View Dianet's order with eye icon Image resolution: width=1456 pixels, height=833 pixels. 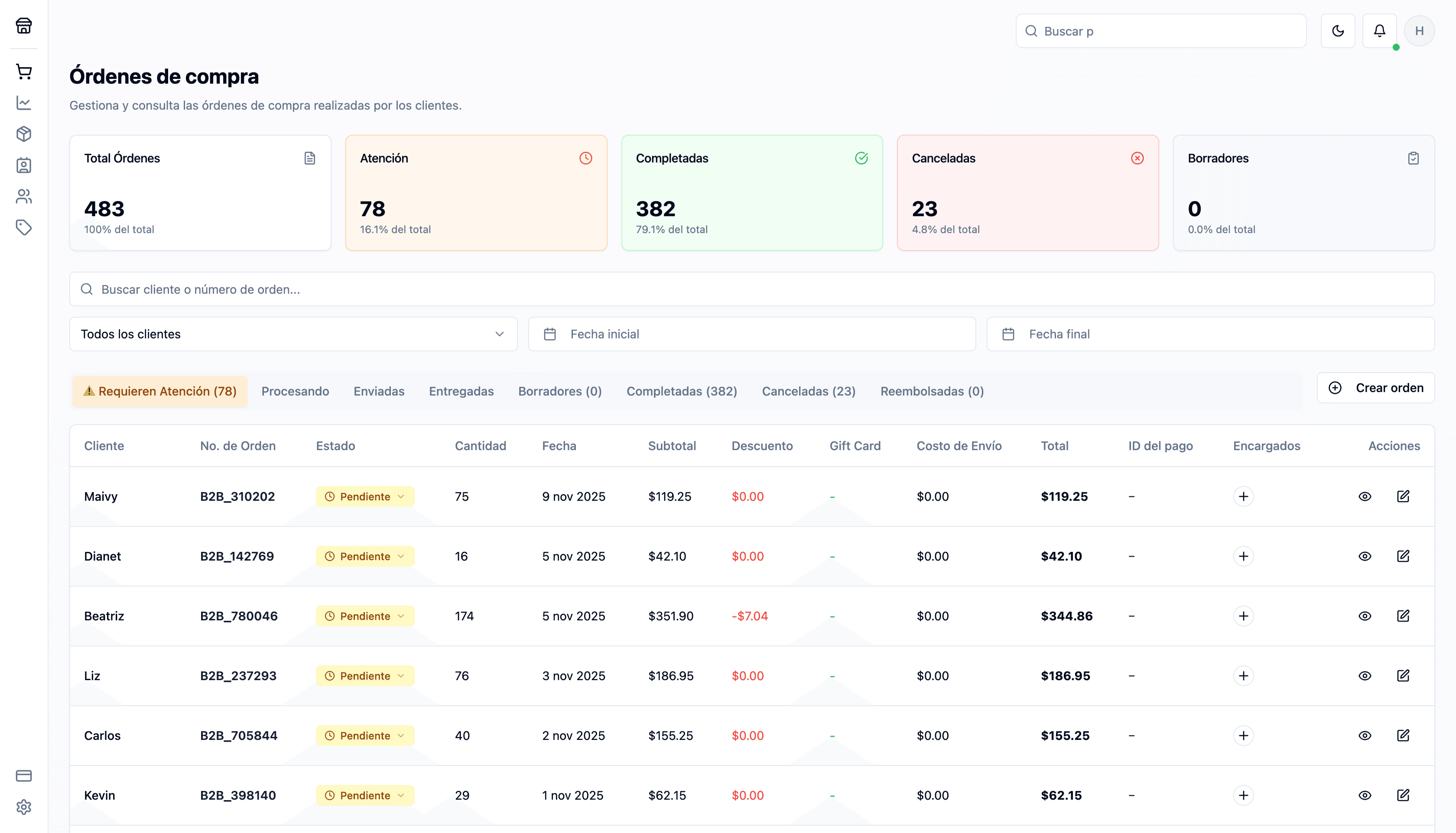1365,556
